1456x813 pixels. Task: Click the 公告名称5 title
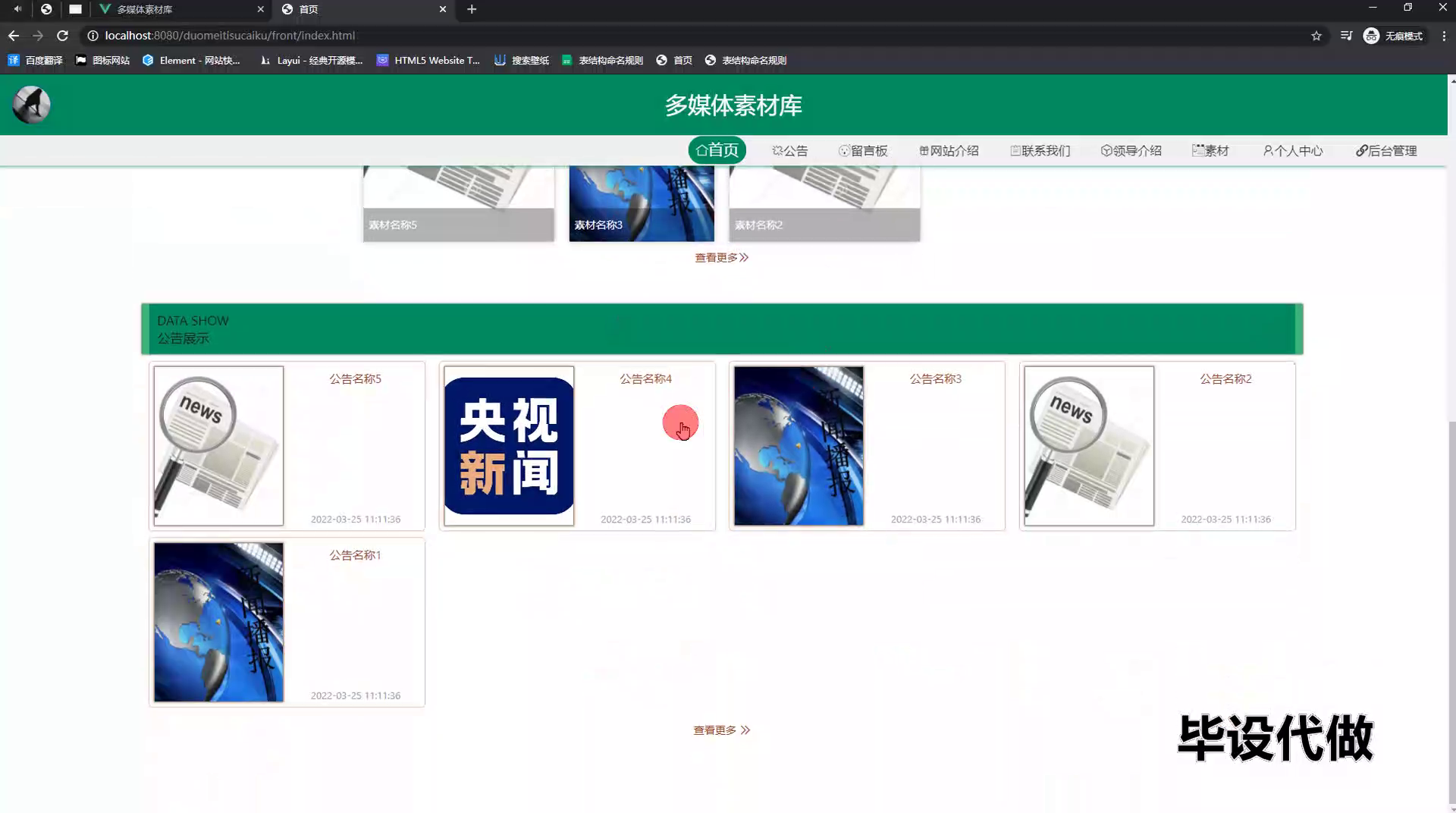coord(355,378)
